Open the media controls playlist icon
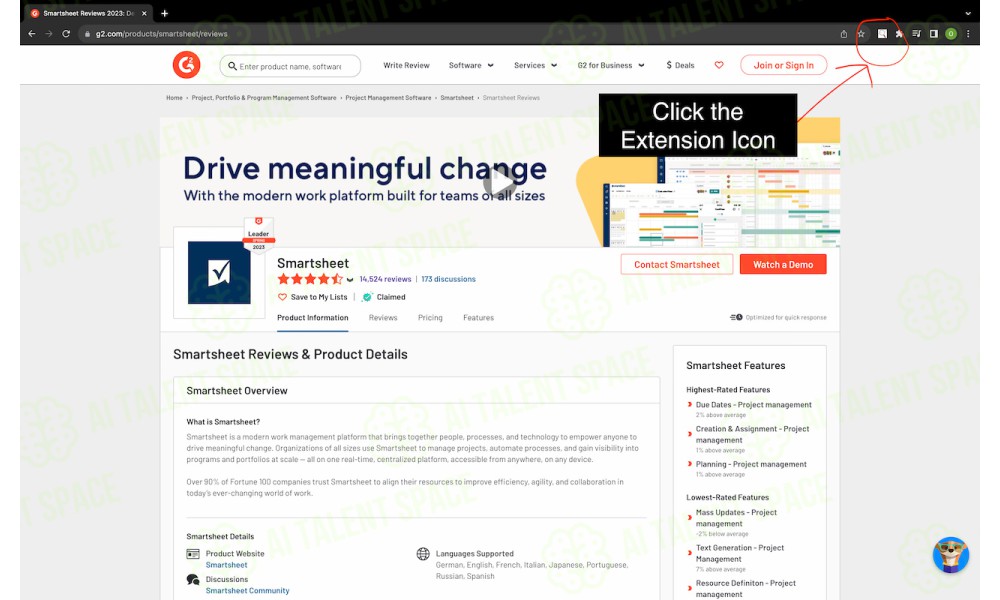Image resolution: width=1000 pixels, height=600 pixels. pos(916,34)
